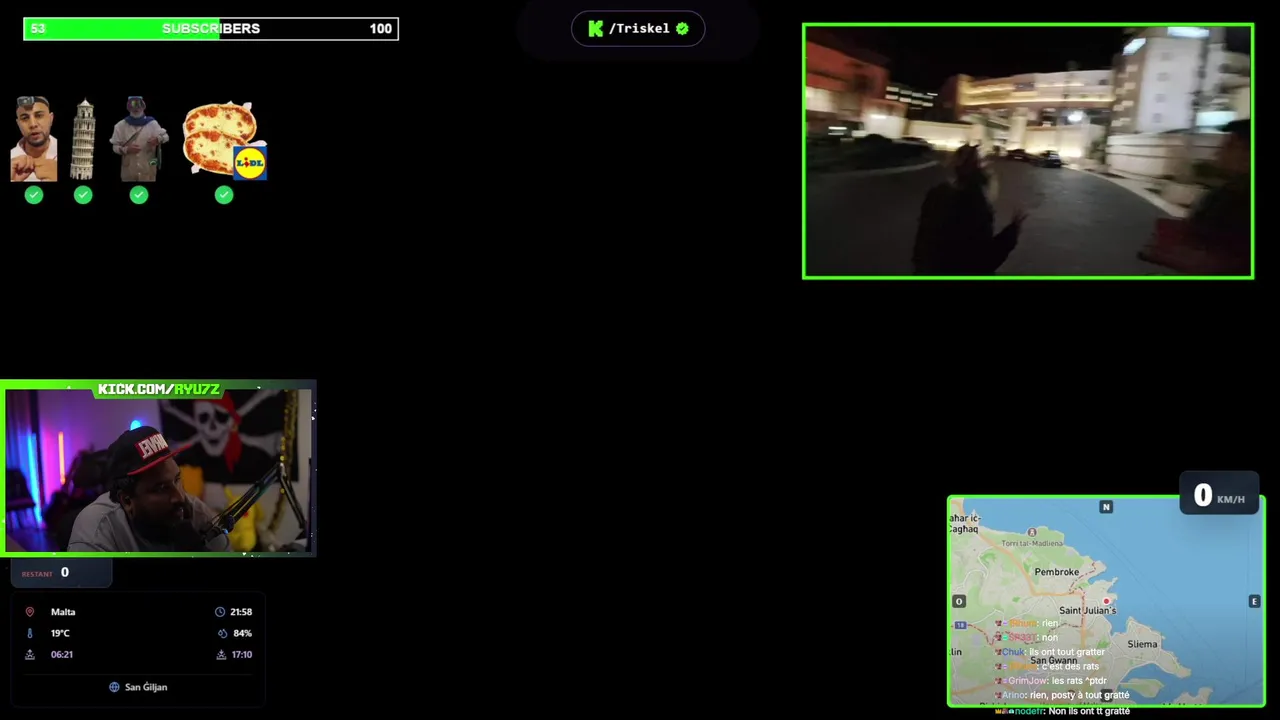
Task: Click the E east compass marker
Action: 1254,601
